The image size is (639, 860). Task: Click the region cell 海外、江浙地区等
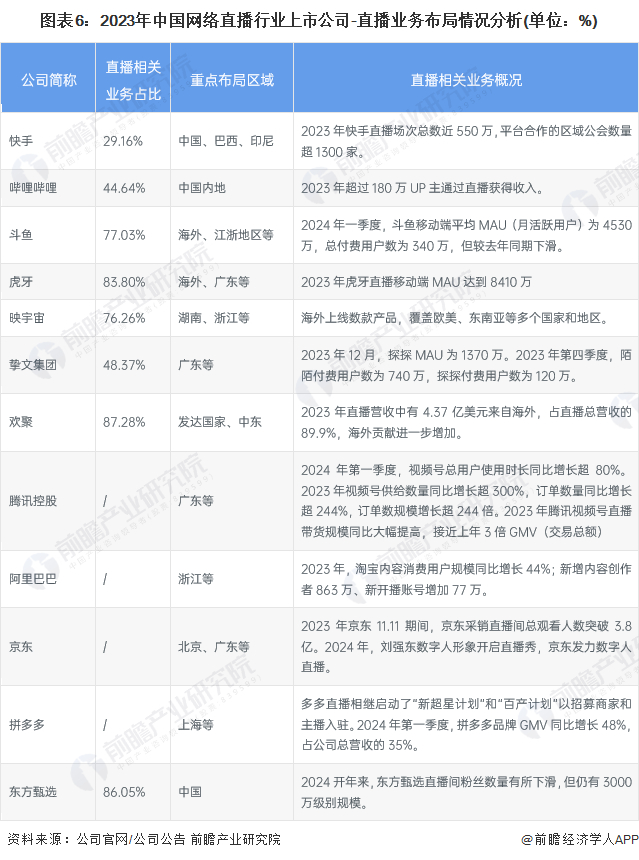(225, 235)
